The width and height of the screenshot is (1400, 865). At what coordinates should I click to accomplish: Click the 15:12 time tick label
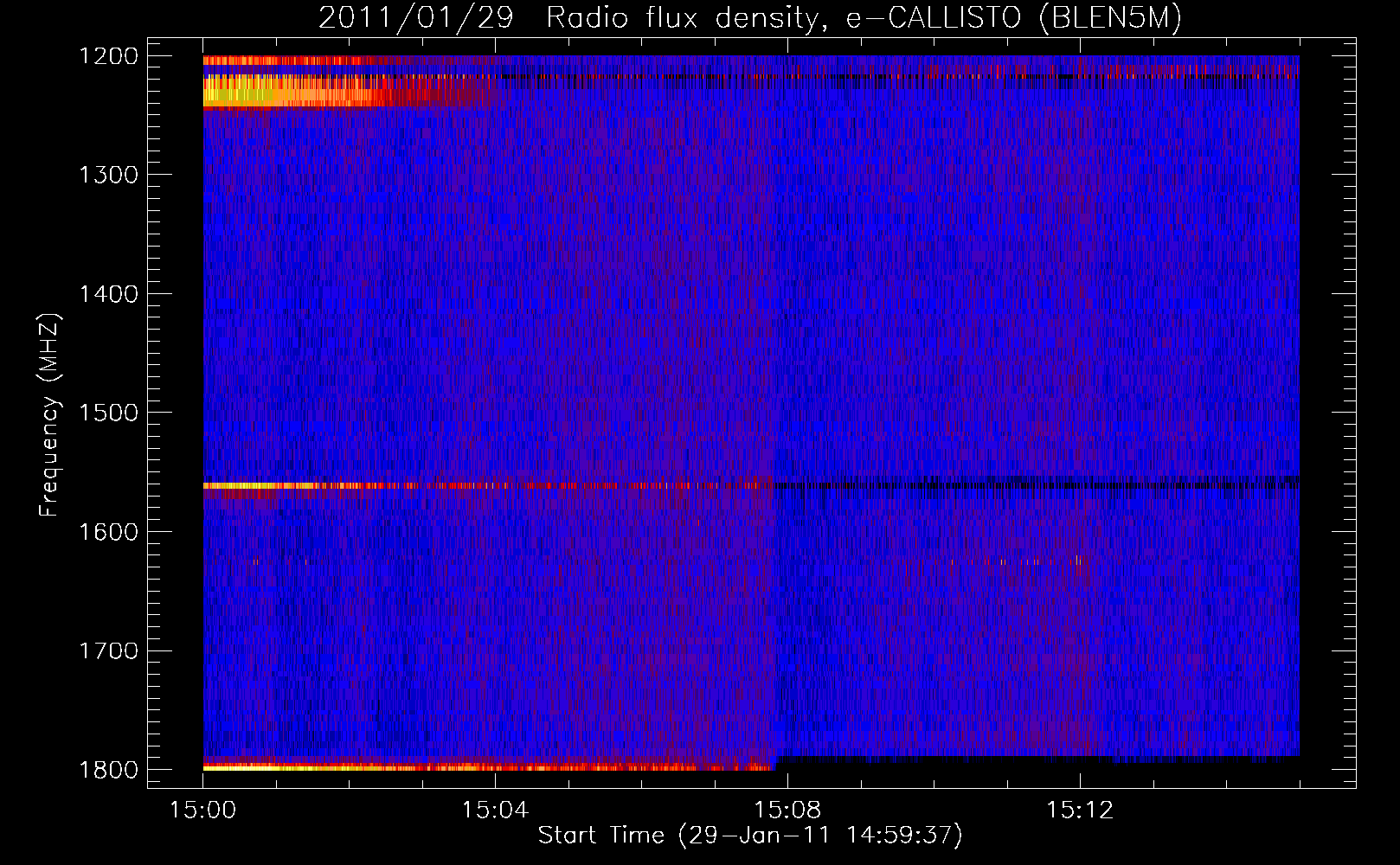(1079, 811)
